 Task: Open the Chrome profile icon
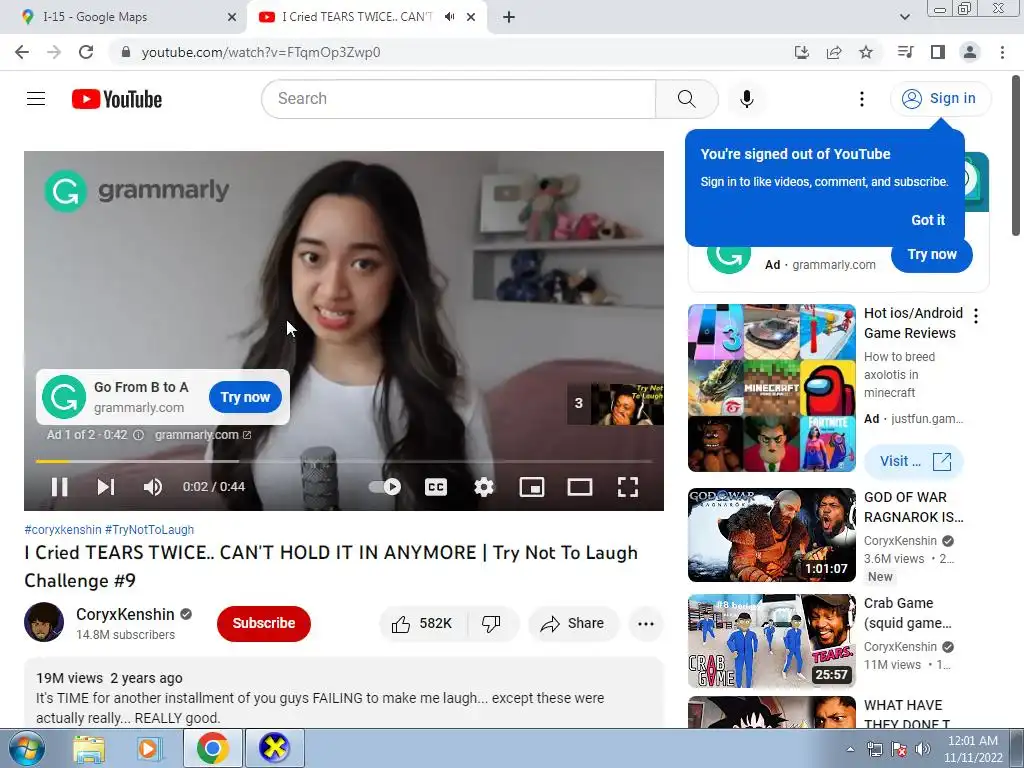[x=970, y=52]
